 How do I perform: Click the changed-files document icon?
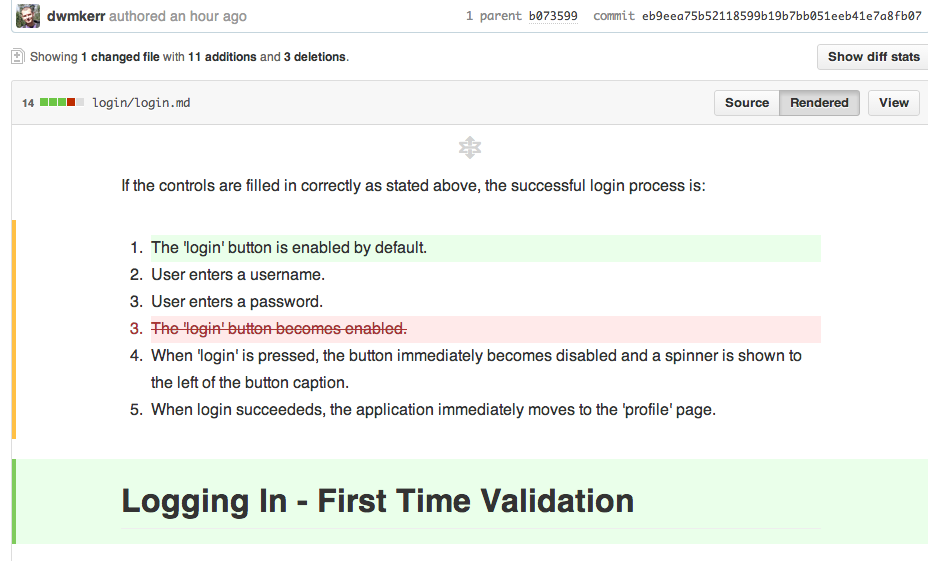pyautogui.click(x=17, y=57)
